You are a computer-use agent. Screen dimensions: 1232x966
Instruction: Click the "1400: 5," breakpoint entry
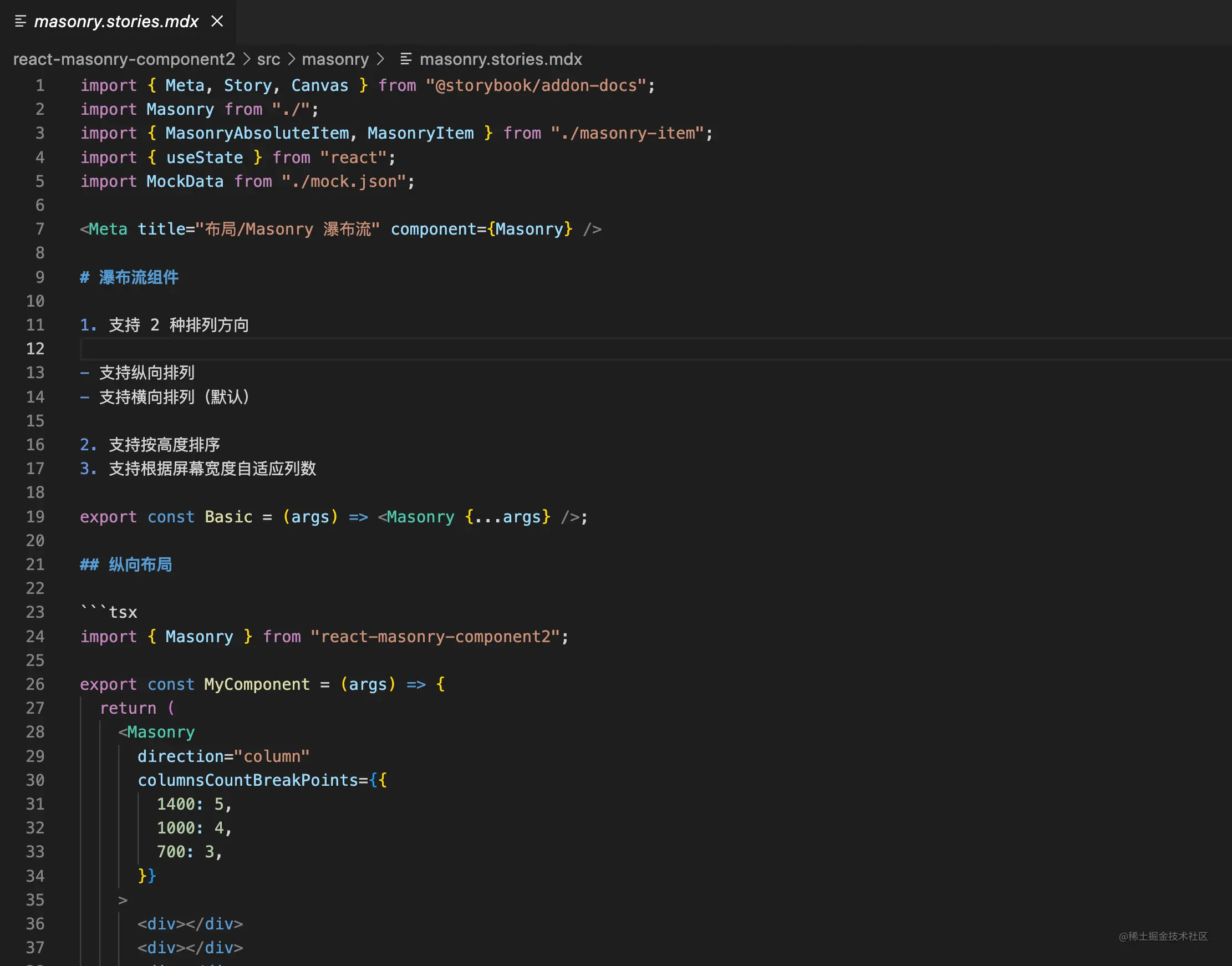tap(194, 804)
